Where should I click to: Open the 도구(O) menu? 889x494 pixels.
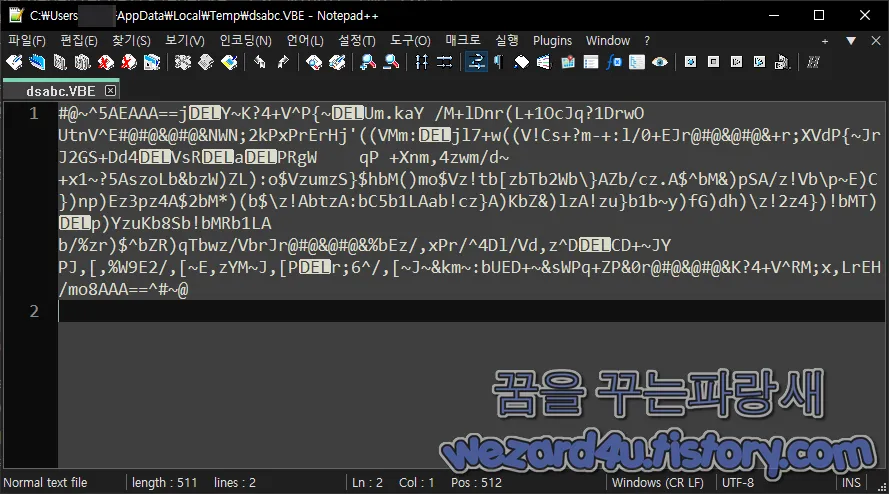(x=410, y=41)
